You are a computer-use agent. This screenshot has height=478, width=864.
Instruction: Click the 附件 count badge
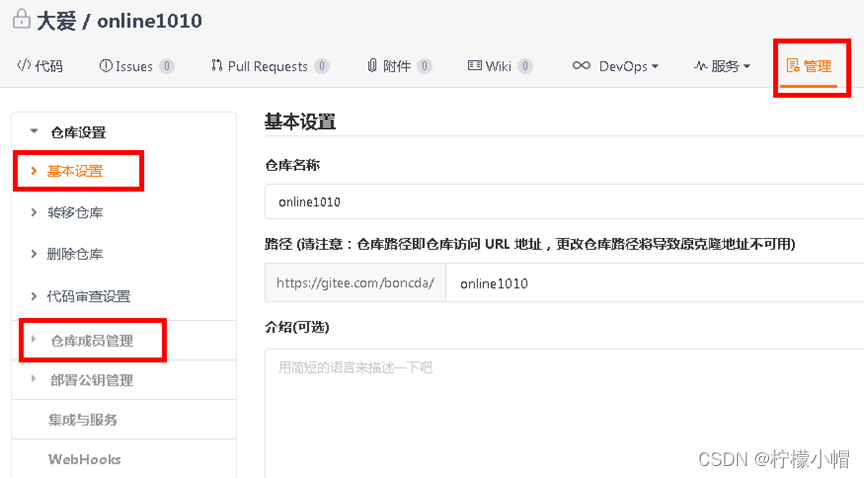coord(424,66)
